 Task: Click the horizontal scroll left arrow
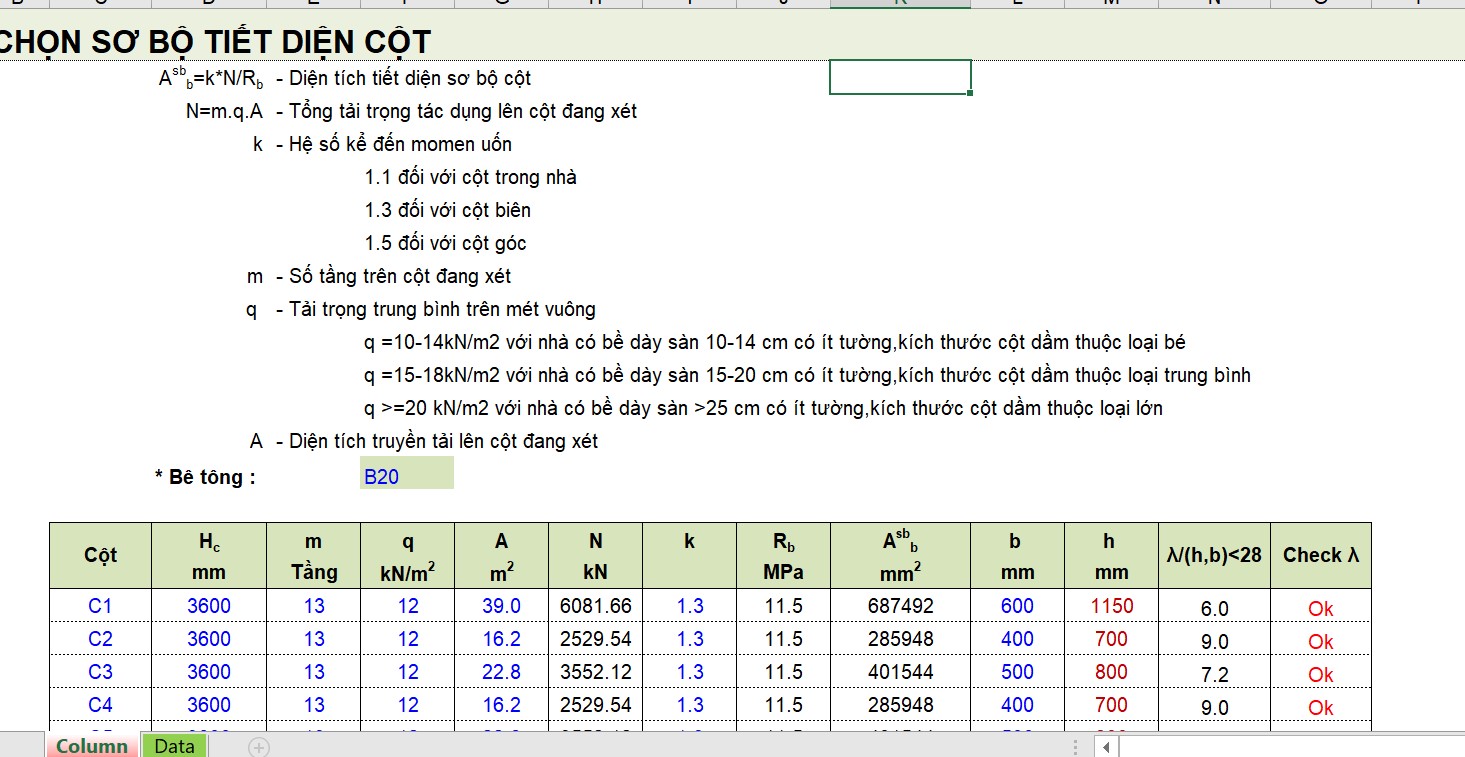click(1105, 747)
